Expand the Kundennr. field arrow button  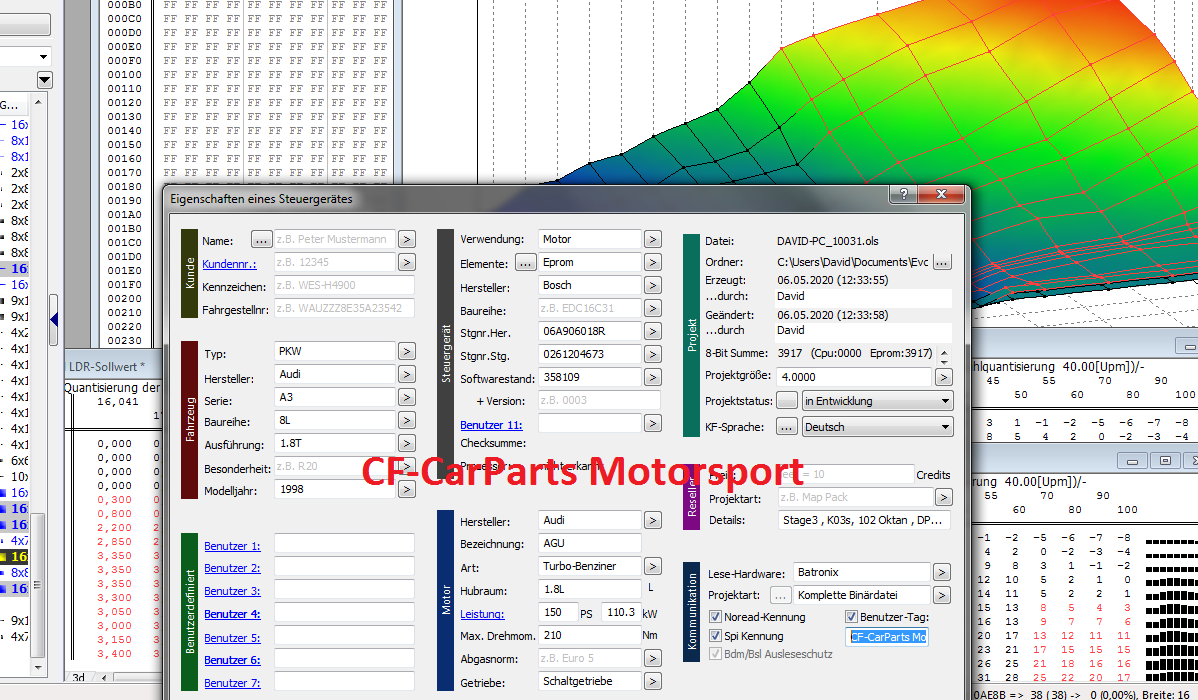pos(406,262)
